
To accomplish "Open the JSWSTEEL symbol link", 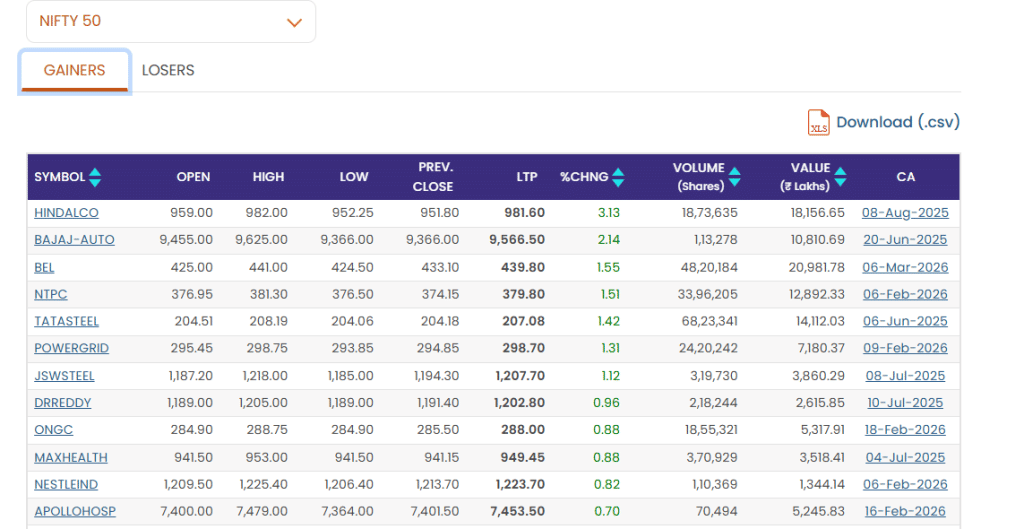I will pos(64,376).
